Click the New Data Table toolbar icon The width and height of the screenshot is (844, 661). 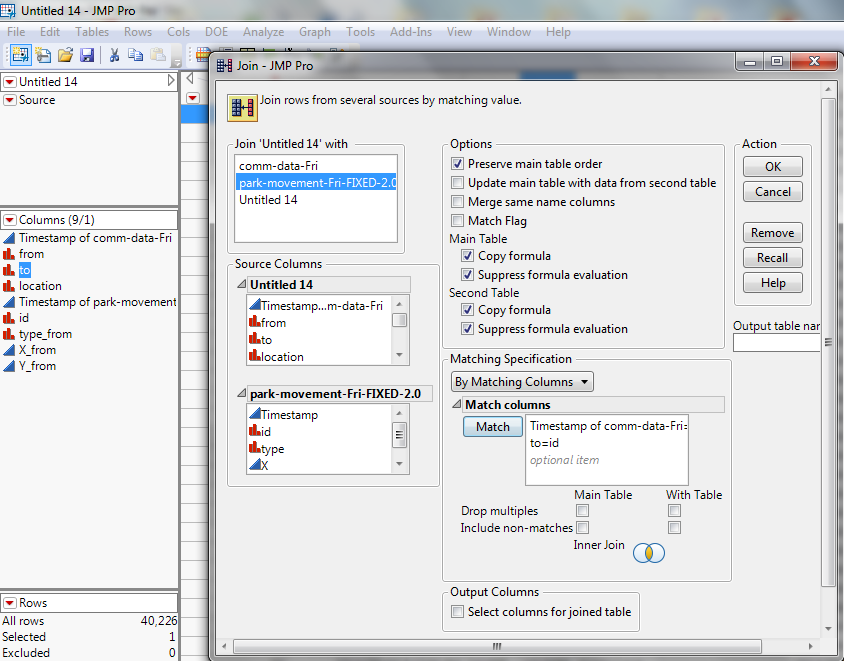pyautogui.click(x=20, y=55)
